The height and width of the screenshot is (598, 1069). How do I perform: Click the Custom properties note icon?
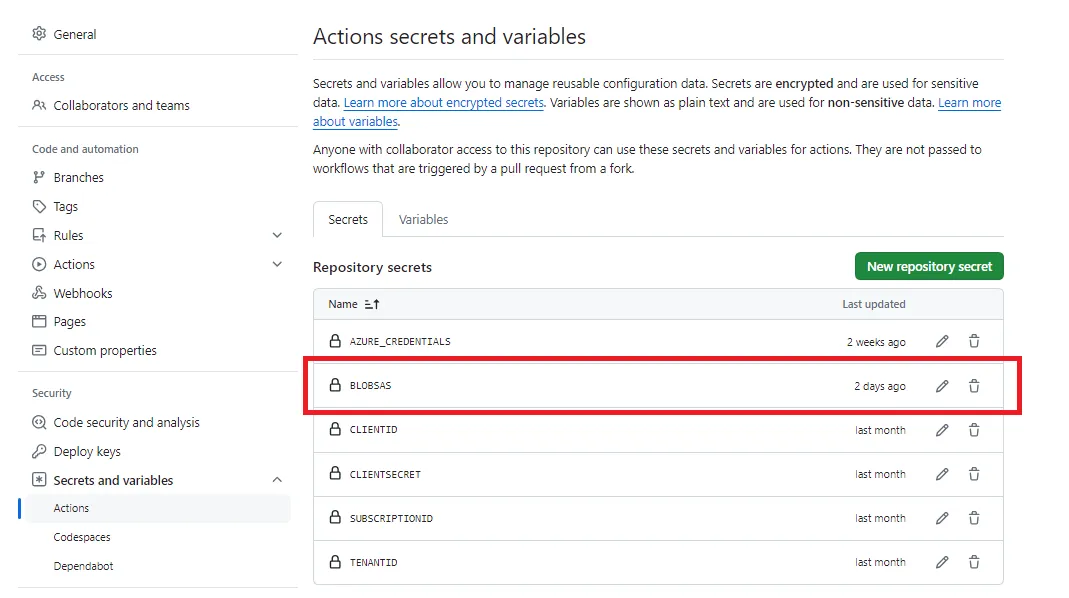tap(39, 350)
